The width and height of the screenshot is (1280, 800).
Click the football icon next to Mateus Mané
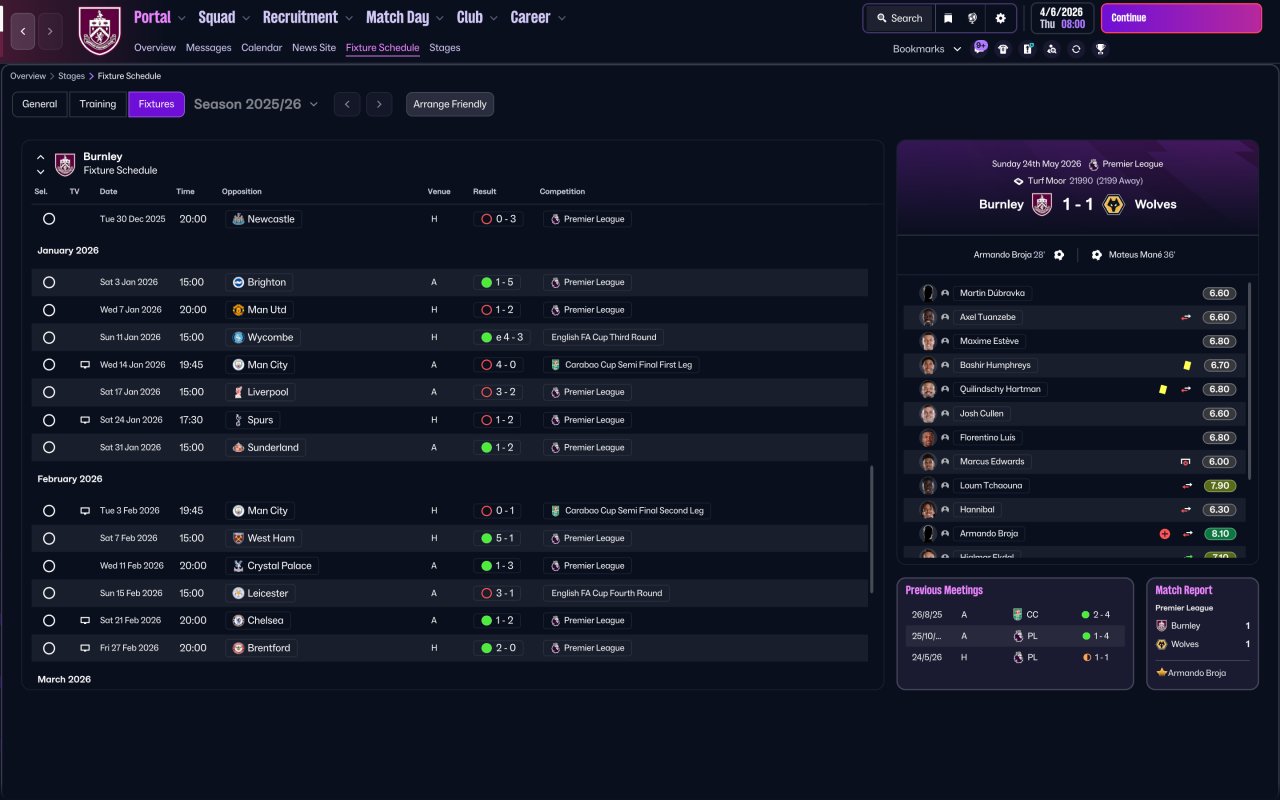(1097, 255)
